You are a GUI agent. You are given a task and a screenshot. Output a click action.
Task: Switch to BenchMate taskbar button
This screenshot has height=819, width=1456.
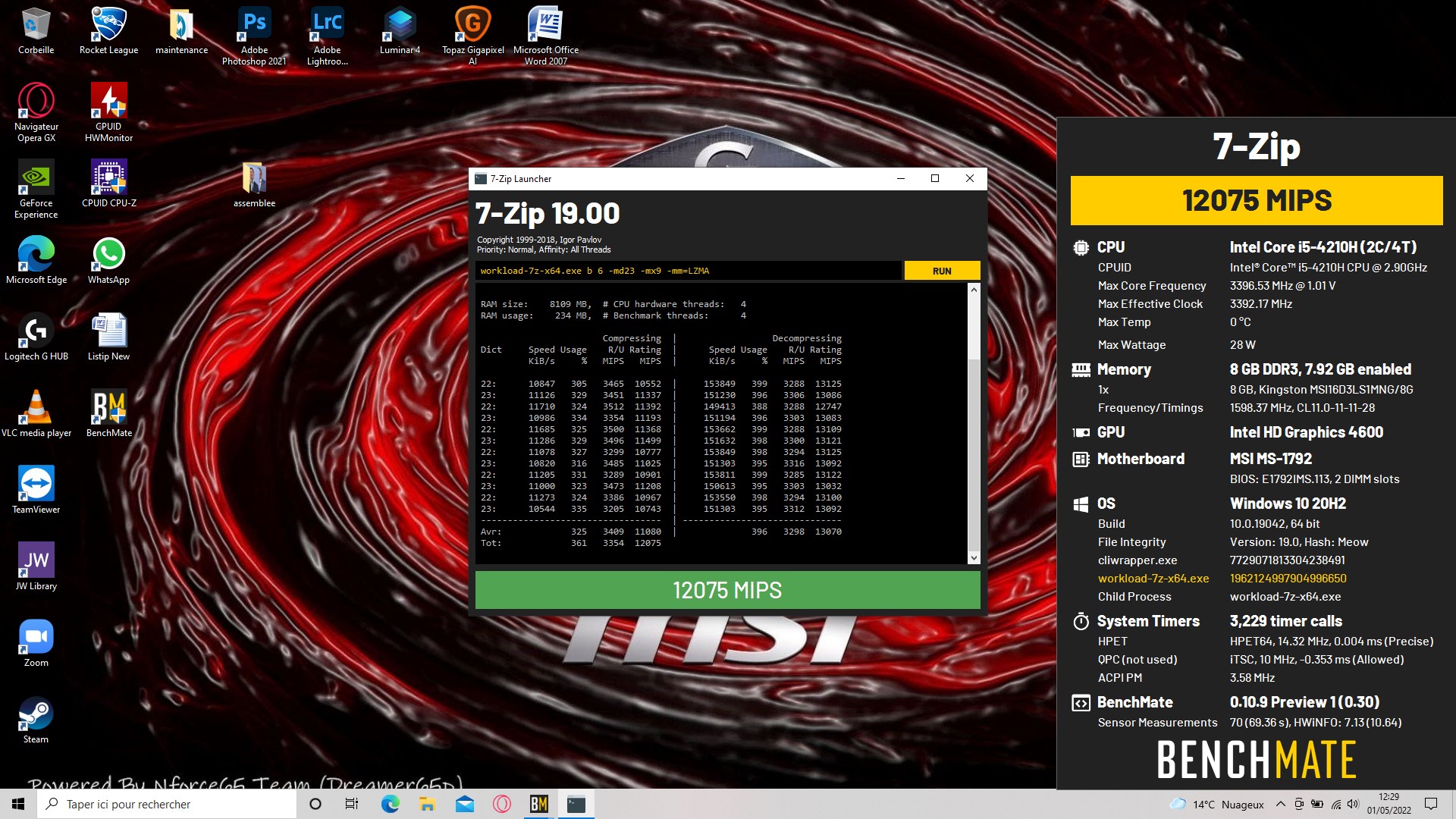coord(538,804)
